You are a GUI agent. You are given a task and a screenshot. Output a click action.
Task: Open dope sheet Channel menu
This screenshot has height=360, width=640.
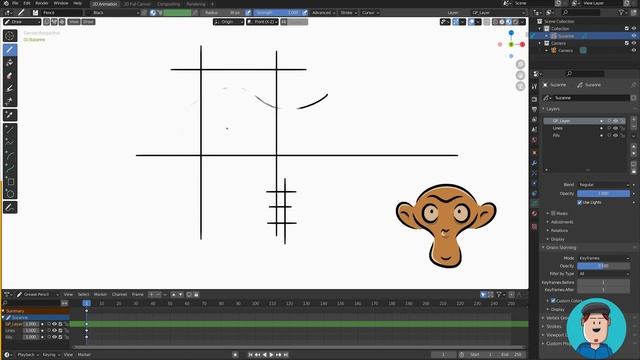(119, 294)
